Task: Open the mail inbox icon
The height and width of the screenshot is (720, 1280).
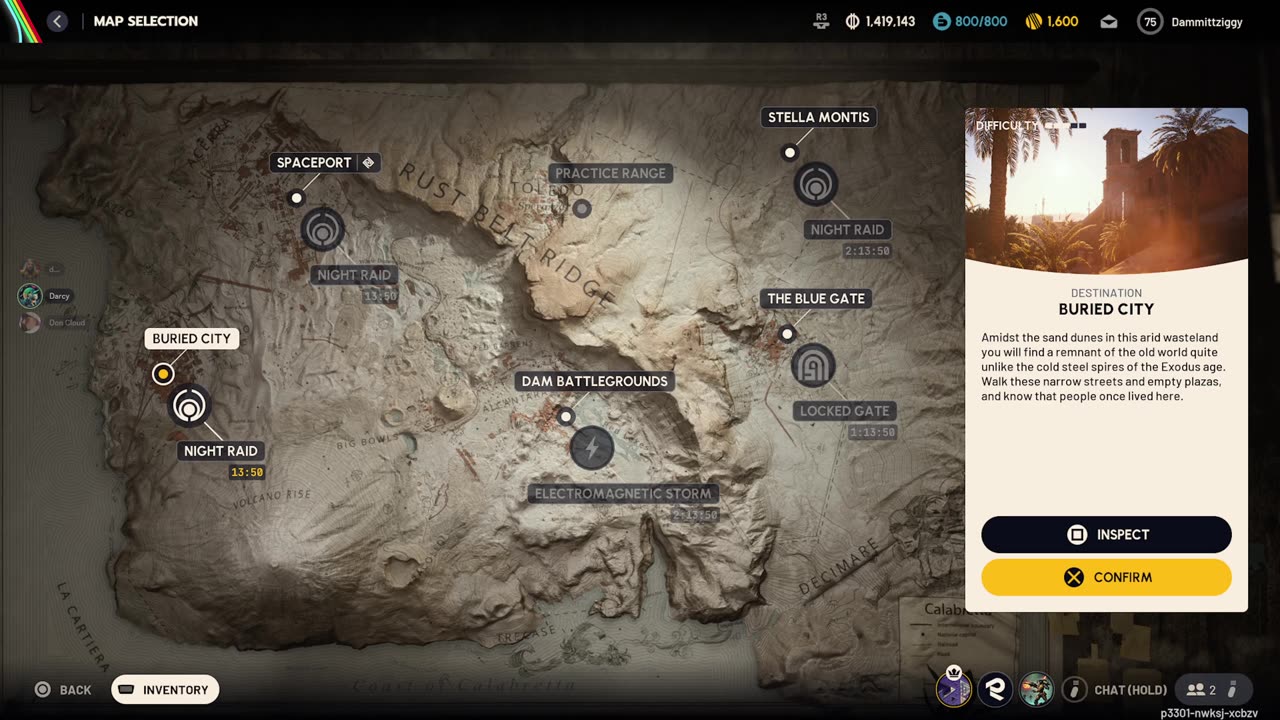Action: click(x=1109, y=21)
